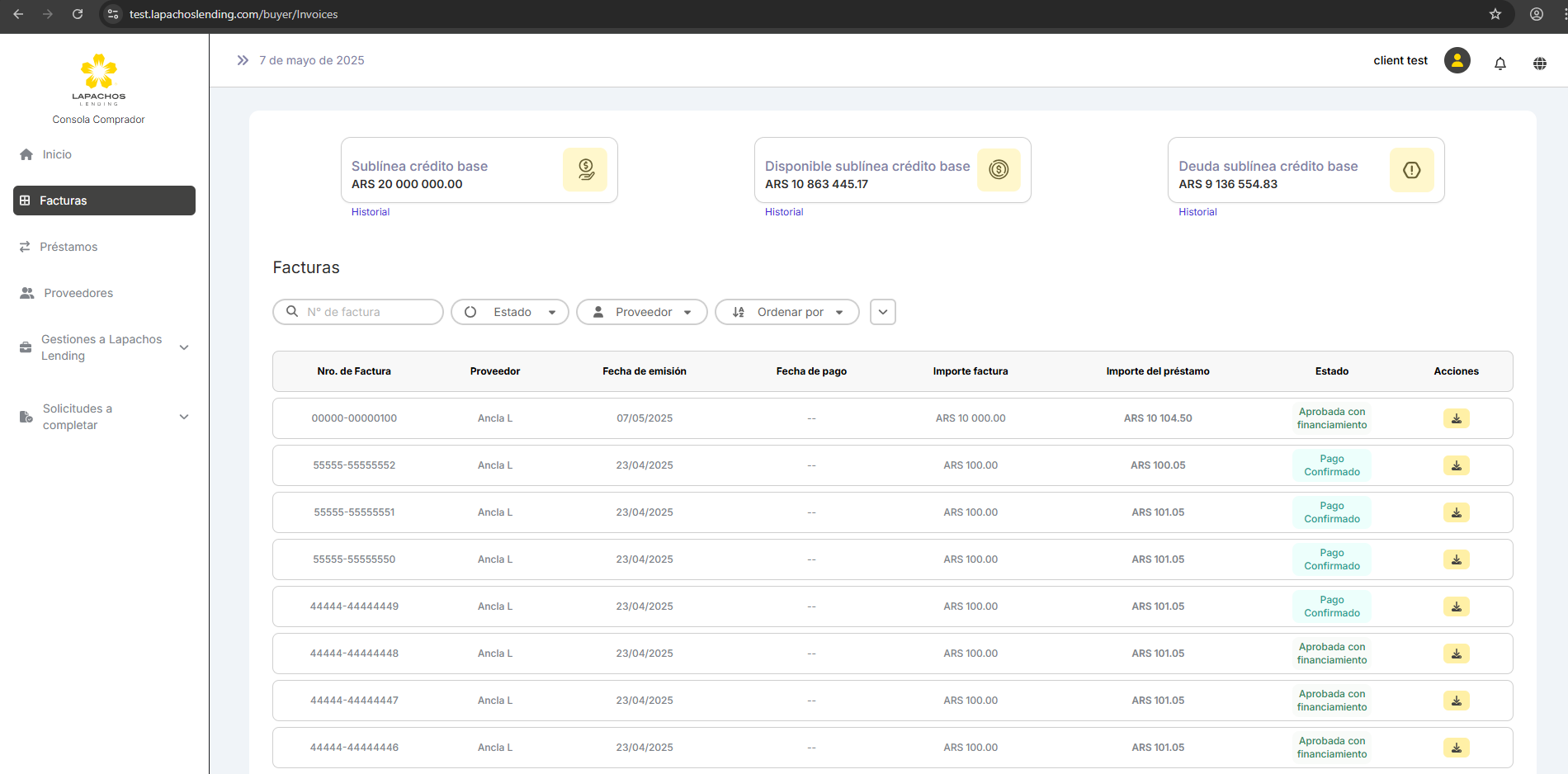Bookmark this page with star icon
The width and height of the screenshot is (1568, 774).
tap(1495, 14)
